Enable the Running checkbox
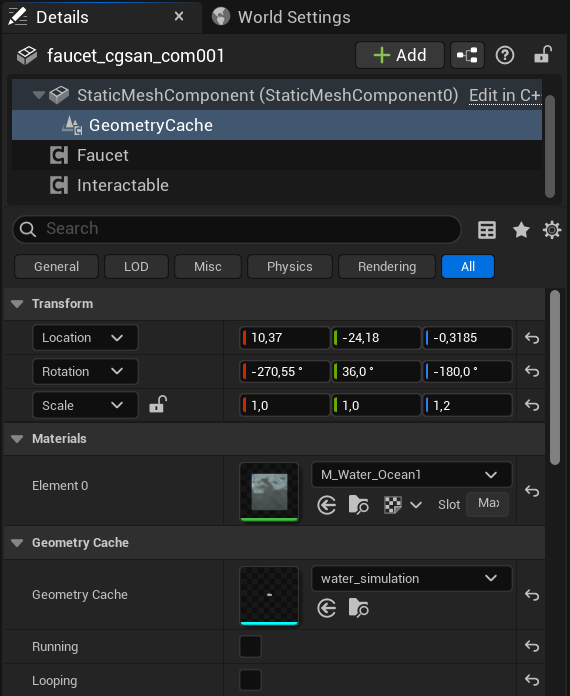Screen dimensions: 570x696 point(250,647)
